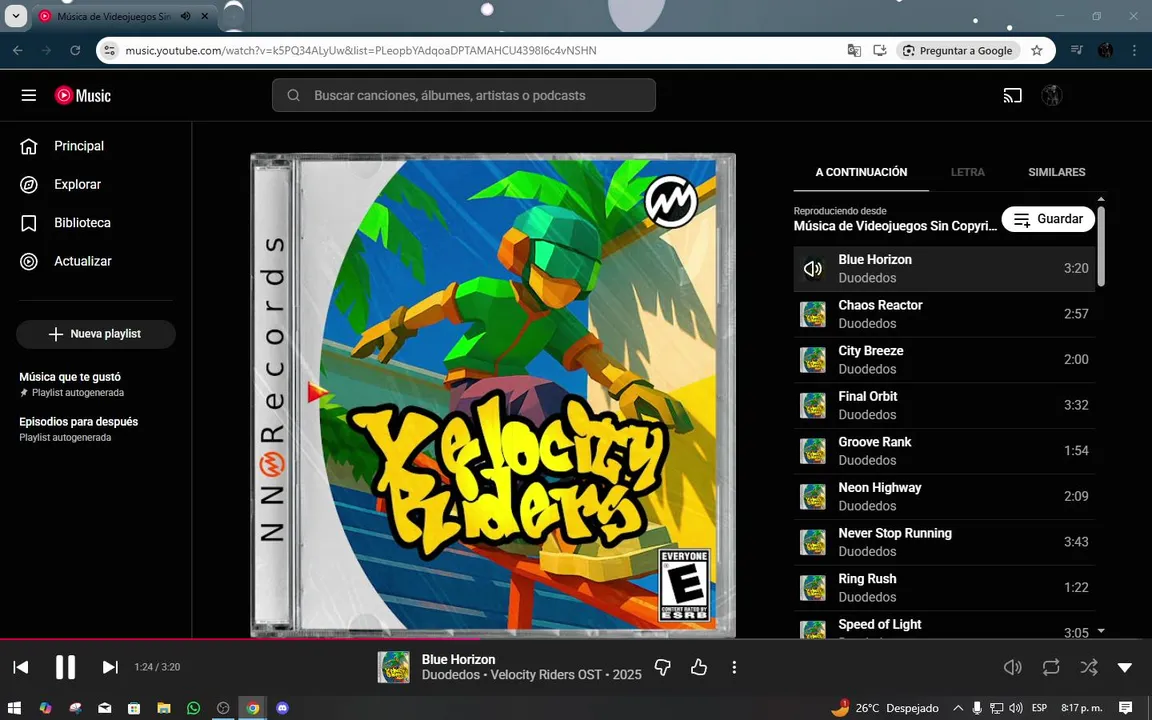Collapse the player page with arrow
1152x720 pixels.
pos(1125,667)
